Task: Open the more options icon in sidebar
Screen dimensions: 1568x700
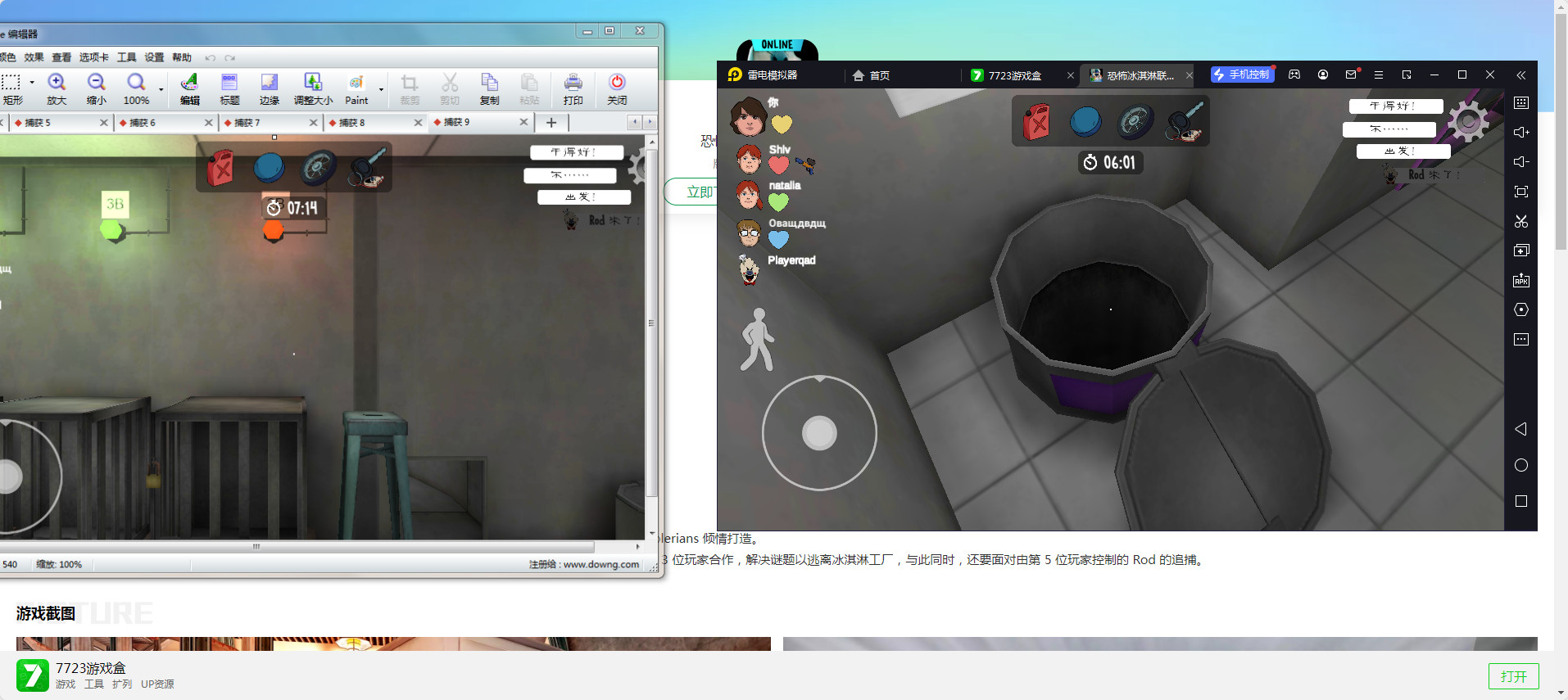Action: point(1521,339)
